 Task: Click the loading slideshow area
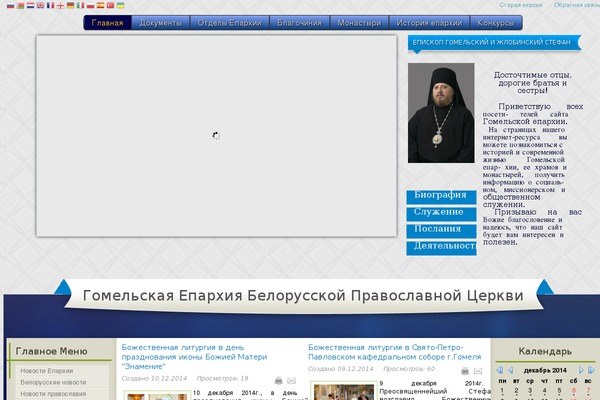217,136
